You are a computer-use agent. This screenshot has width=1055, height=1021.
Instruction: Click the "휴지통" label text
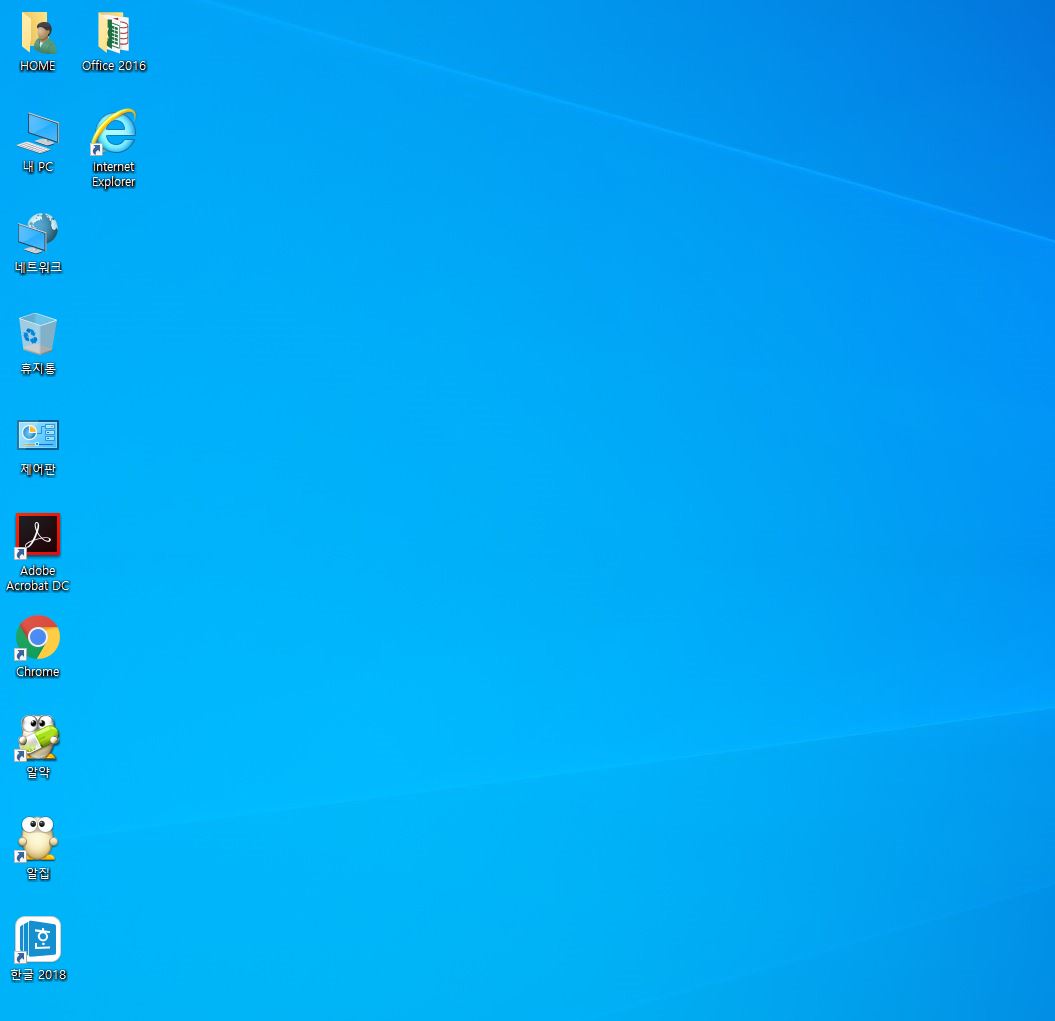pos(38,368)
